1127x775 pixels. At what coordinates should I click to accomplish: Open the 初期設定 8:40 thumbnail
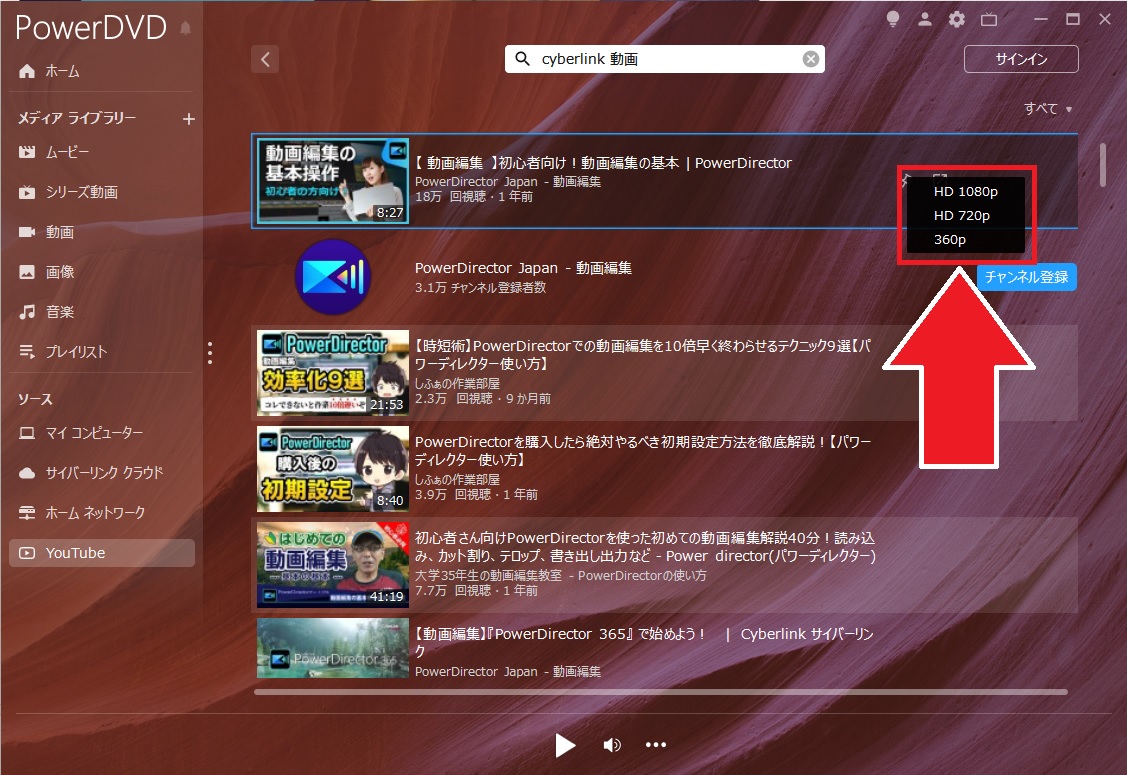coord(333,469)
